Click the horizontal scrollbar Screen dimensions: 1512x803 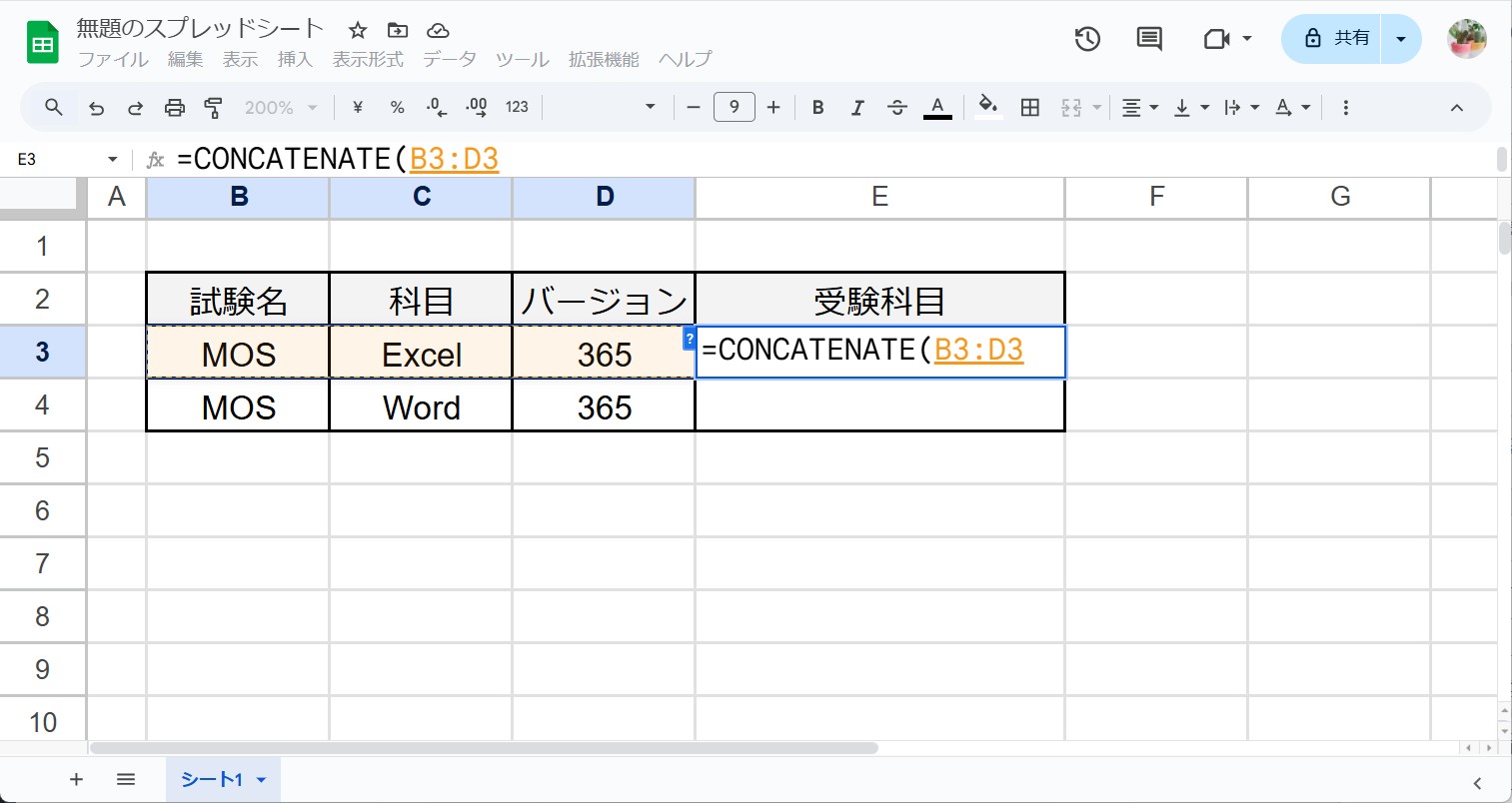(x=484, y=748)
